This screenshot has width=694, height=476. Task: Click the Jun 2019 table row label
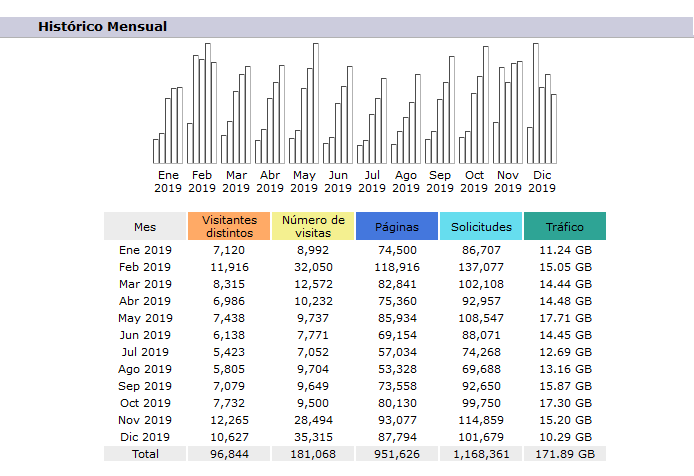click(145, 335)
